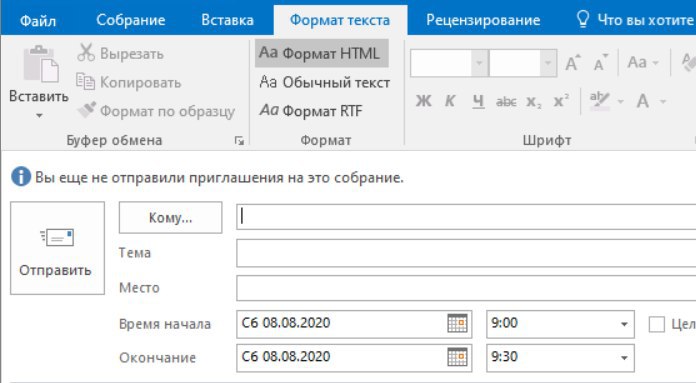Click the clear formatting eraser icon
Image resolution: width=696 pixels, height=383 pixels.
pos(688,63)
